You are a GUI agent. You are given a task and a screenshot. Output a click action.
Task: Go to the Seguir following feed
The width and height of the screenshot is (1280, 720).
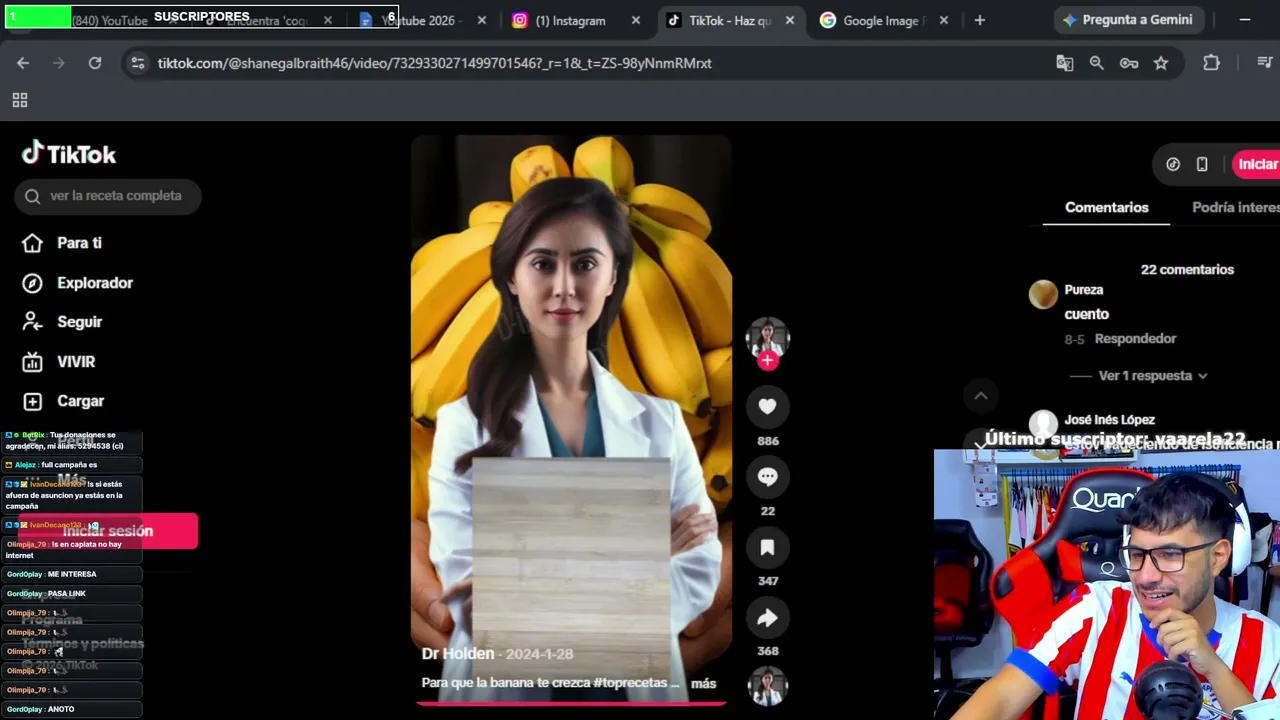[63, 322]
